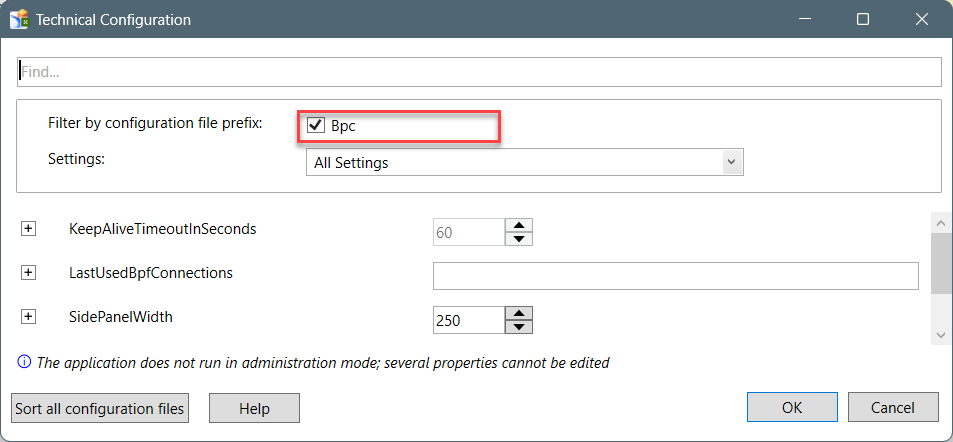Click the SidePanelWidth value field
Image resolution: width=953 pixels, height=442 pixels.
tap(469, 320)
